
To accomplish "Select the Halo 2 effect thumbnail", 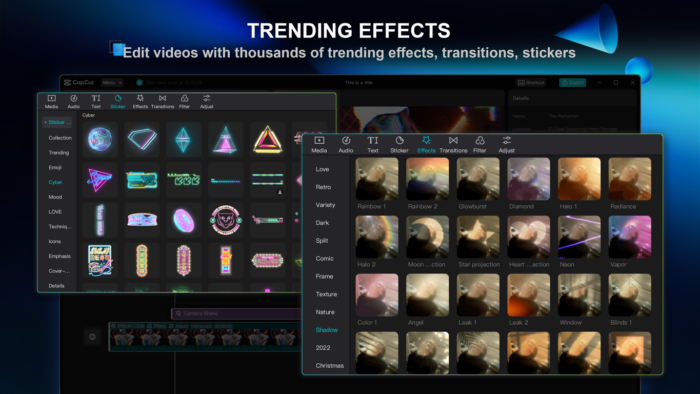I will point(377,237).
